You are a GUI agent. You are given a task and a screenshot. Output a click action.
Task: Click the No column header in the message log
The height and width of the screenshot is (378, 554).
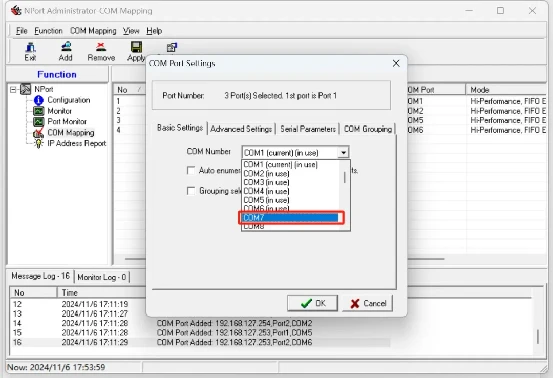[33, 293]
